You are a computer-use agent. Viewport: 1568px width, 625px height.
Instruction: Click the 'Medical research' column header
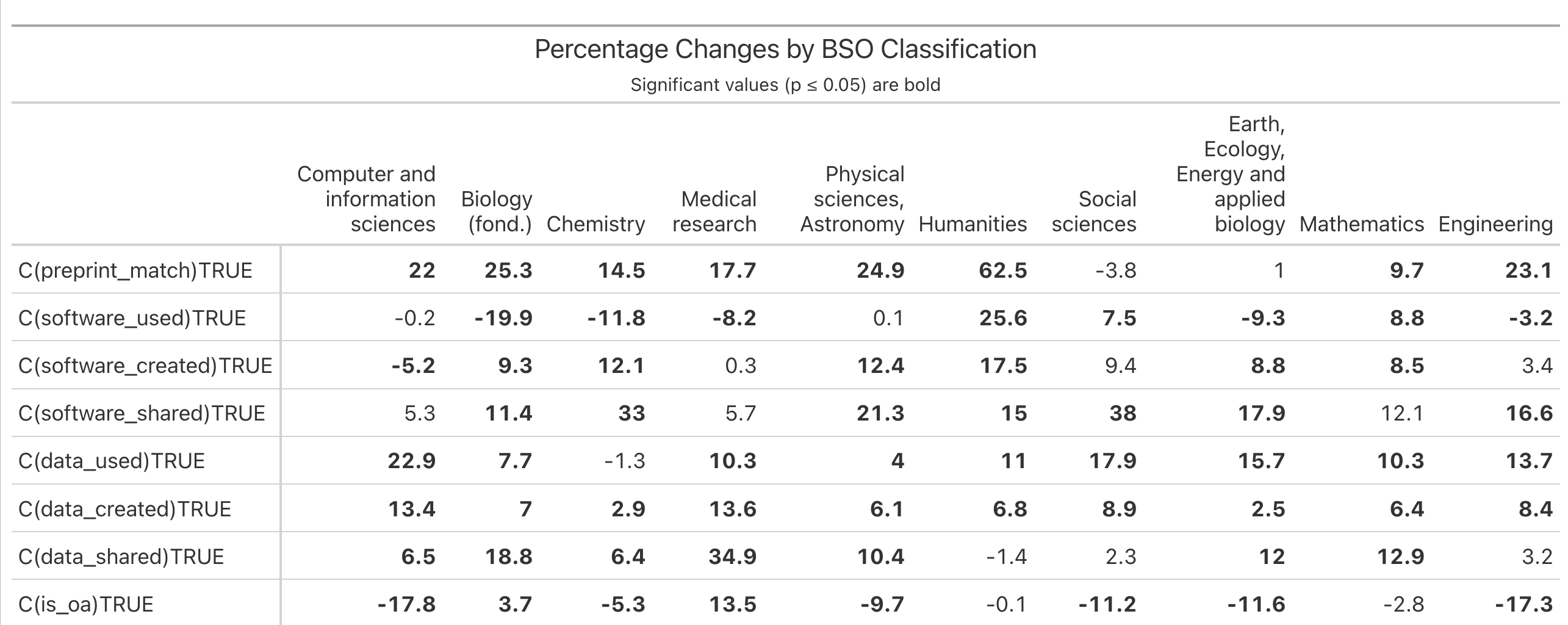[x=714, y=211]
